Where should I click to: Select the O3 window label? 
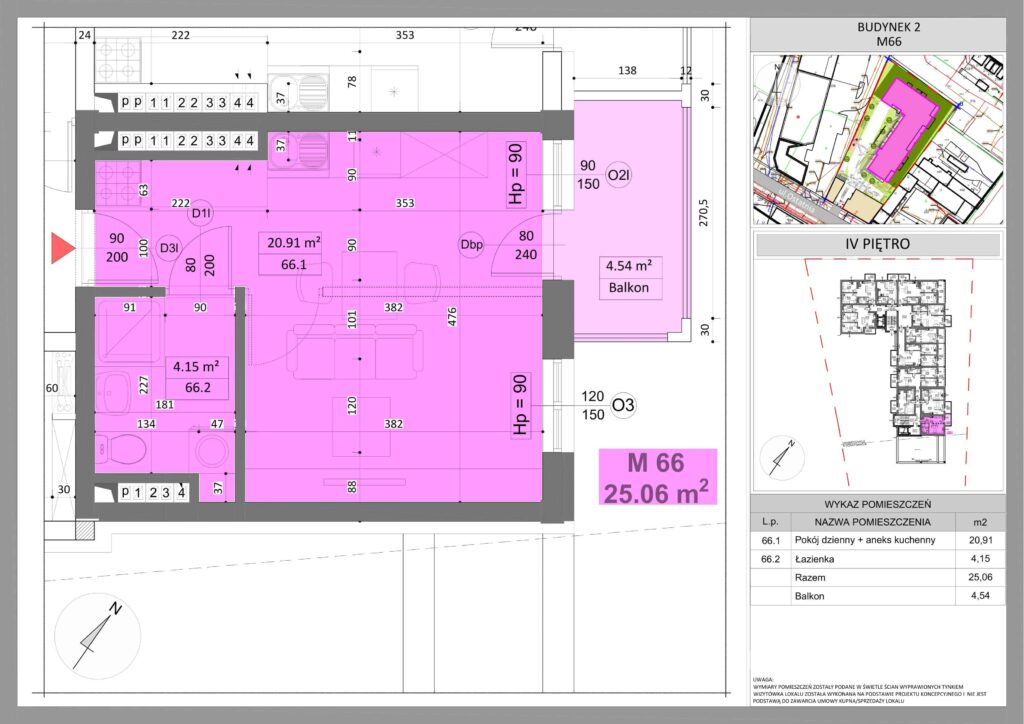(x=623, y=405)
